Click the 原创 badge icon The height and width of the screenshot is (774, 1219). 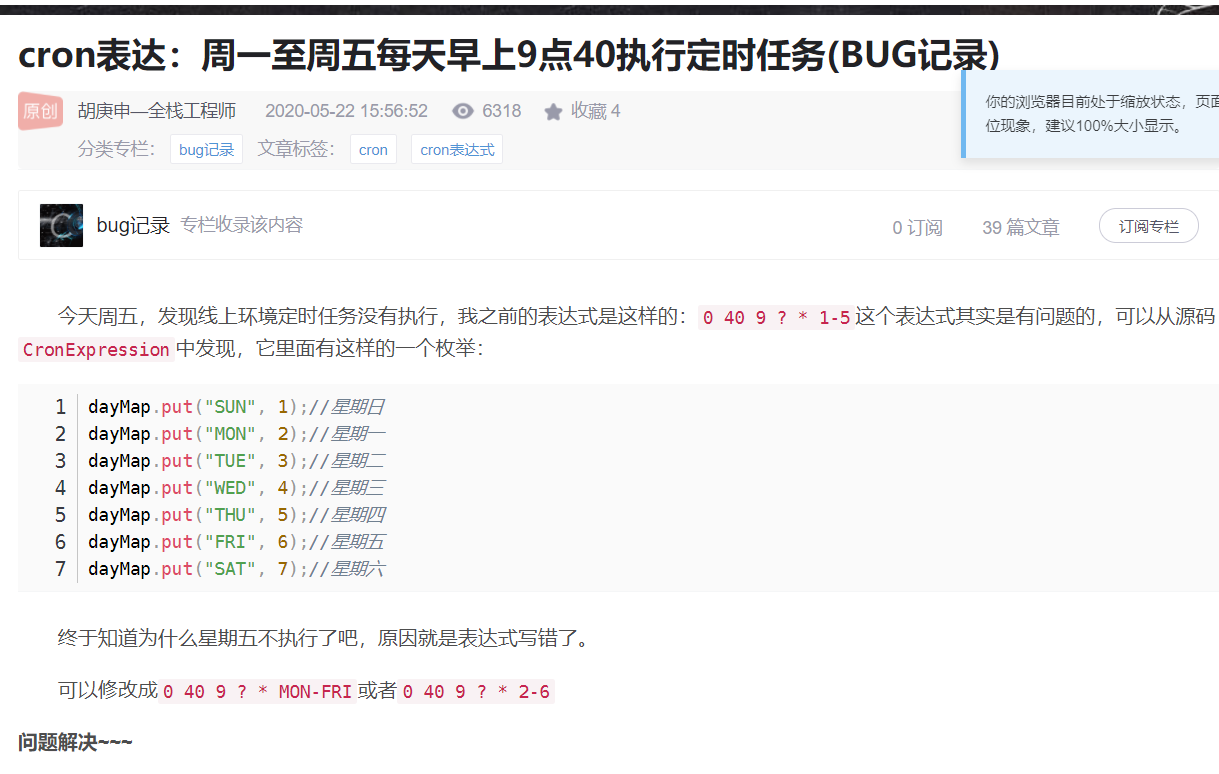pos(40,110)
